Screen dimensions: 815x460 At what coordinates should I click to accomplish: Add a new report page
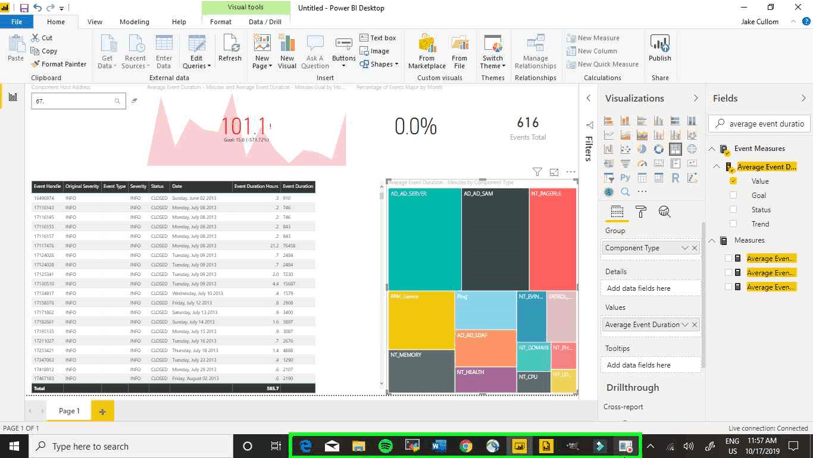[x=102, y=411]
